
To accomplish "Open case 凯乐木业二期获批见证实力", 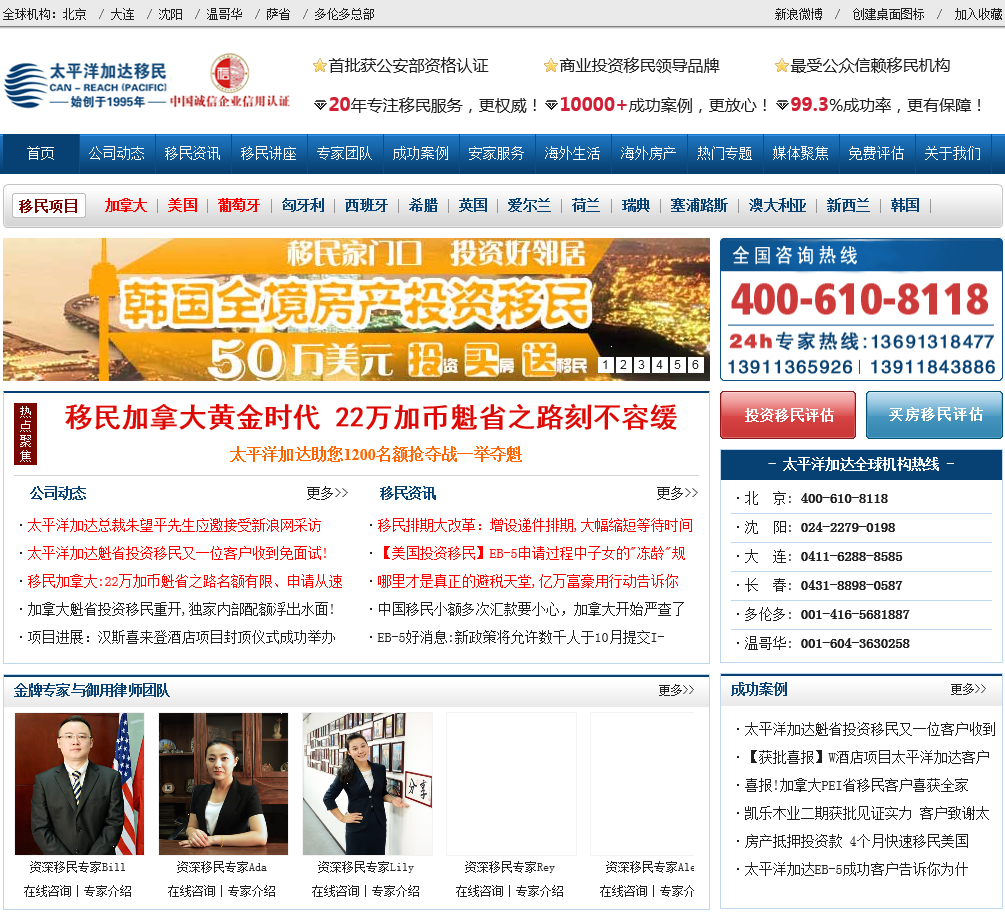I will pos(867,813).
